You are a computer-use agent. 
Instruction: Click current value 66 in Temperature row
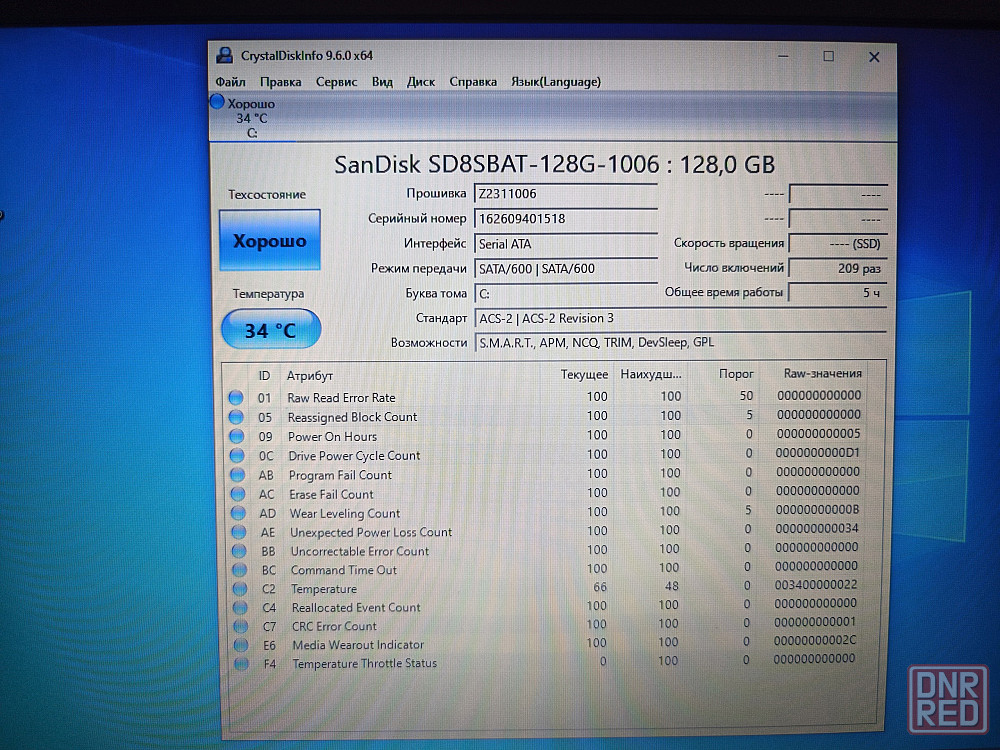600,587
